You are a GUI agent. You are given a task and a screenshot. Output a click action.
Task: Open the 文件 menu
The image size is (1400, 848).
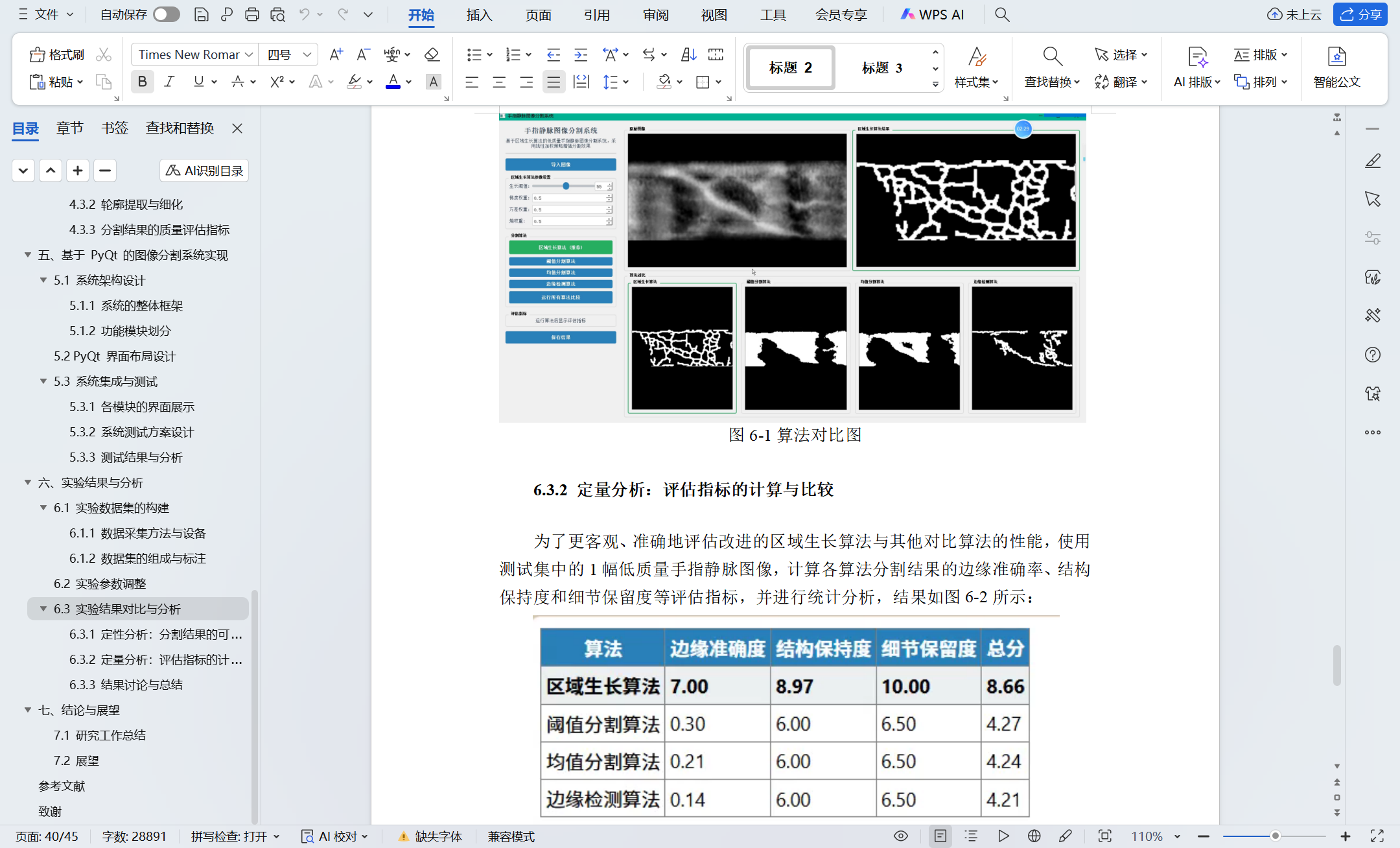click(x=46, y=14)
